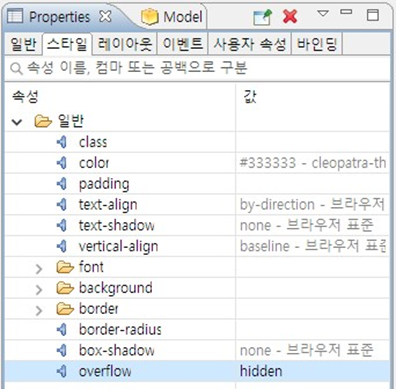Click the text-align property icon
Viewport: 396px width, 389px height.
tap(62, 204)
